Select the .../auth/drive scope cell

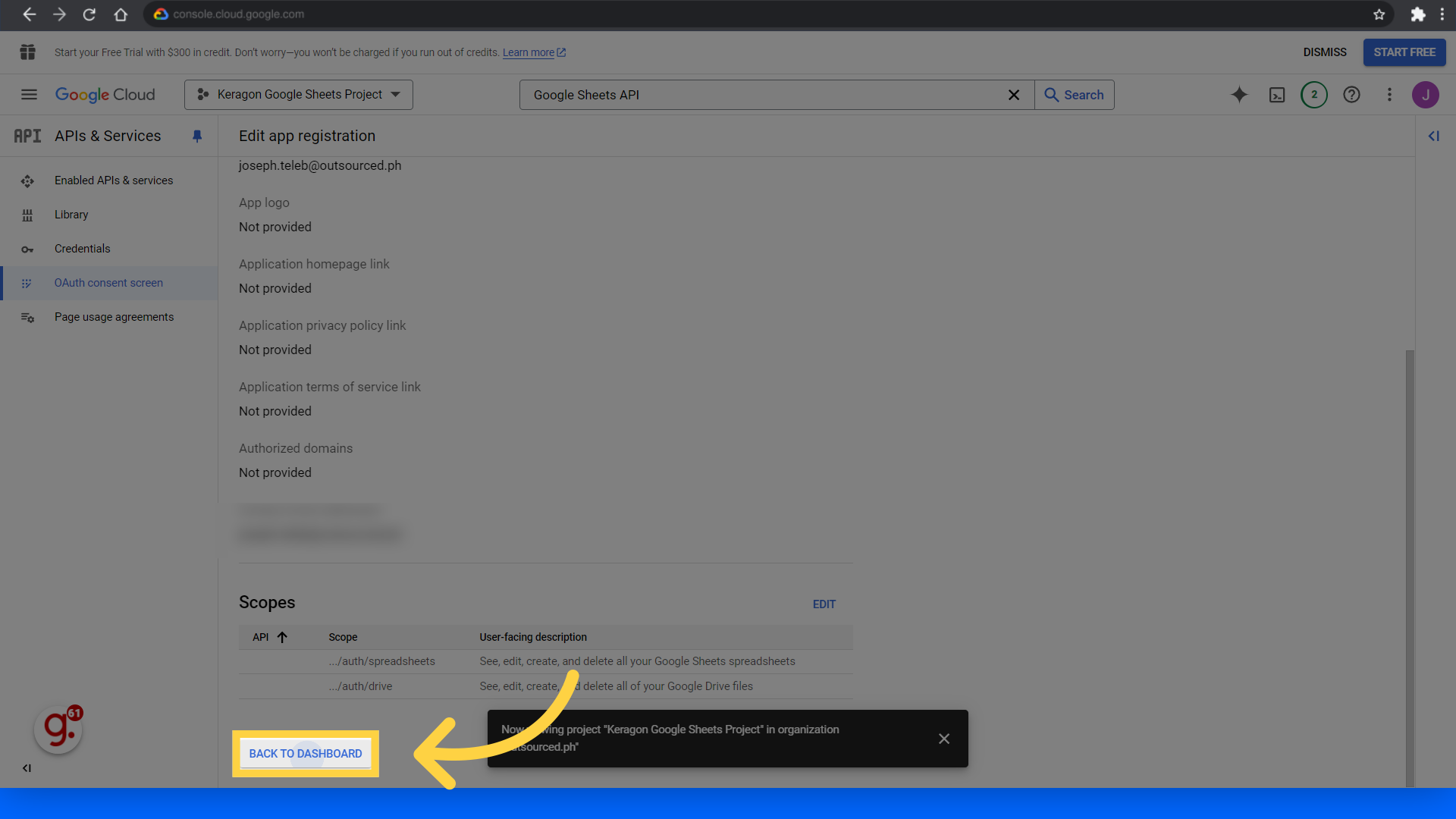tap(361, 686)
